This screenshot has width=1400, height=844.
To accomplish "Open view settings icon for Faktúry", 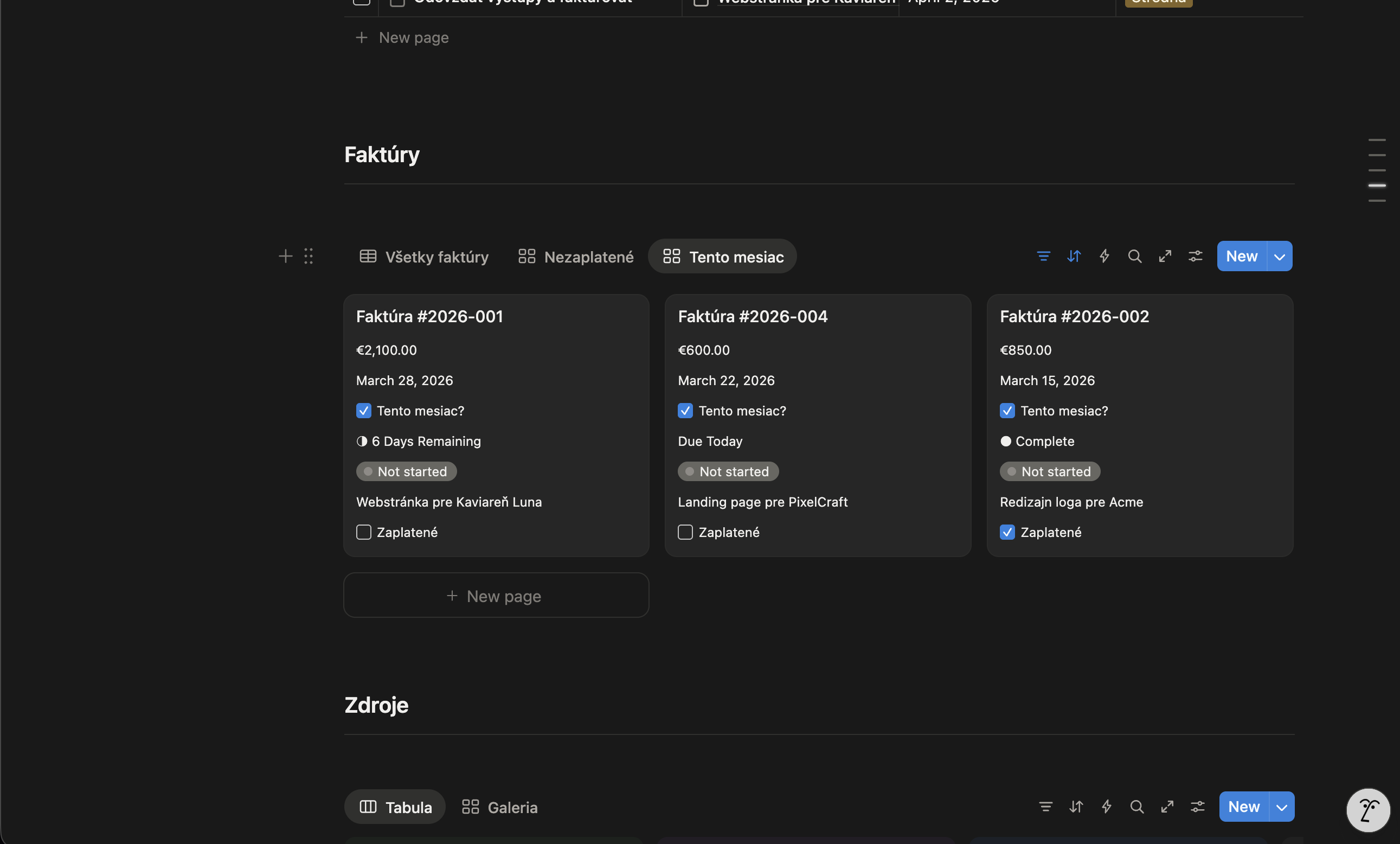I will click(x=1195, y=257).
